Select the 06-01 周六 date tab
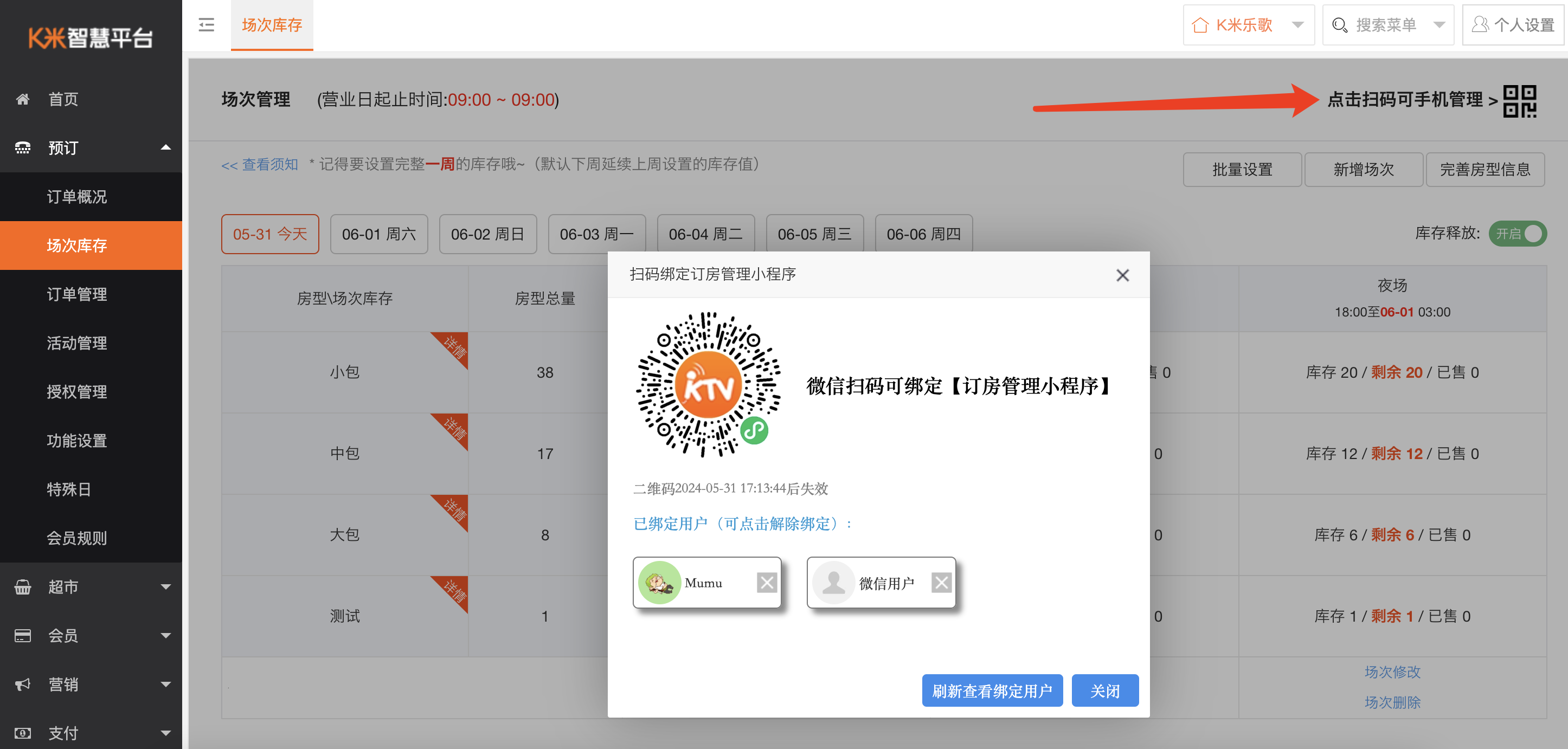Image resolution: width=1568 pixels, height=749 pixels. coord(378,234)
